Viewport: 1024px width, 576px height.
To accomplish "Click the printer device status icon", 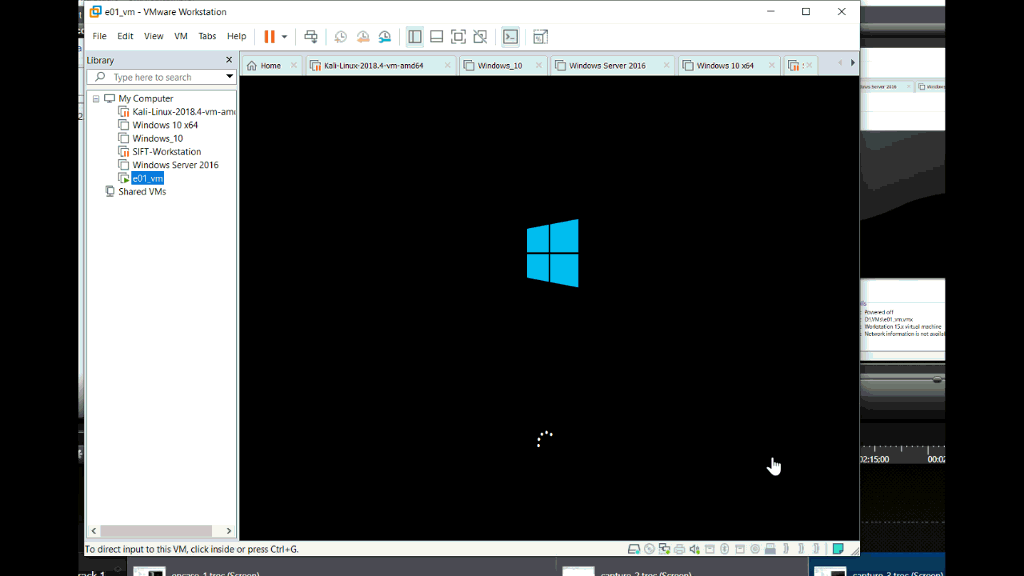I will [679, 549].
